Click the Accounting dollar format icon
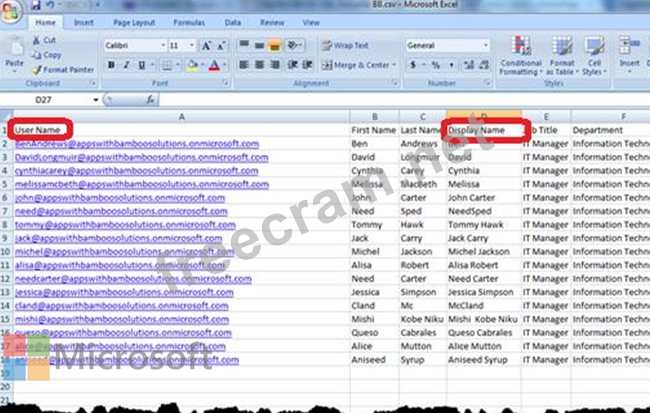The height and width of the screenshot is (413, 650). coord(413,65)
